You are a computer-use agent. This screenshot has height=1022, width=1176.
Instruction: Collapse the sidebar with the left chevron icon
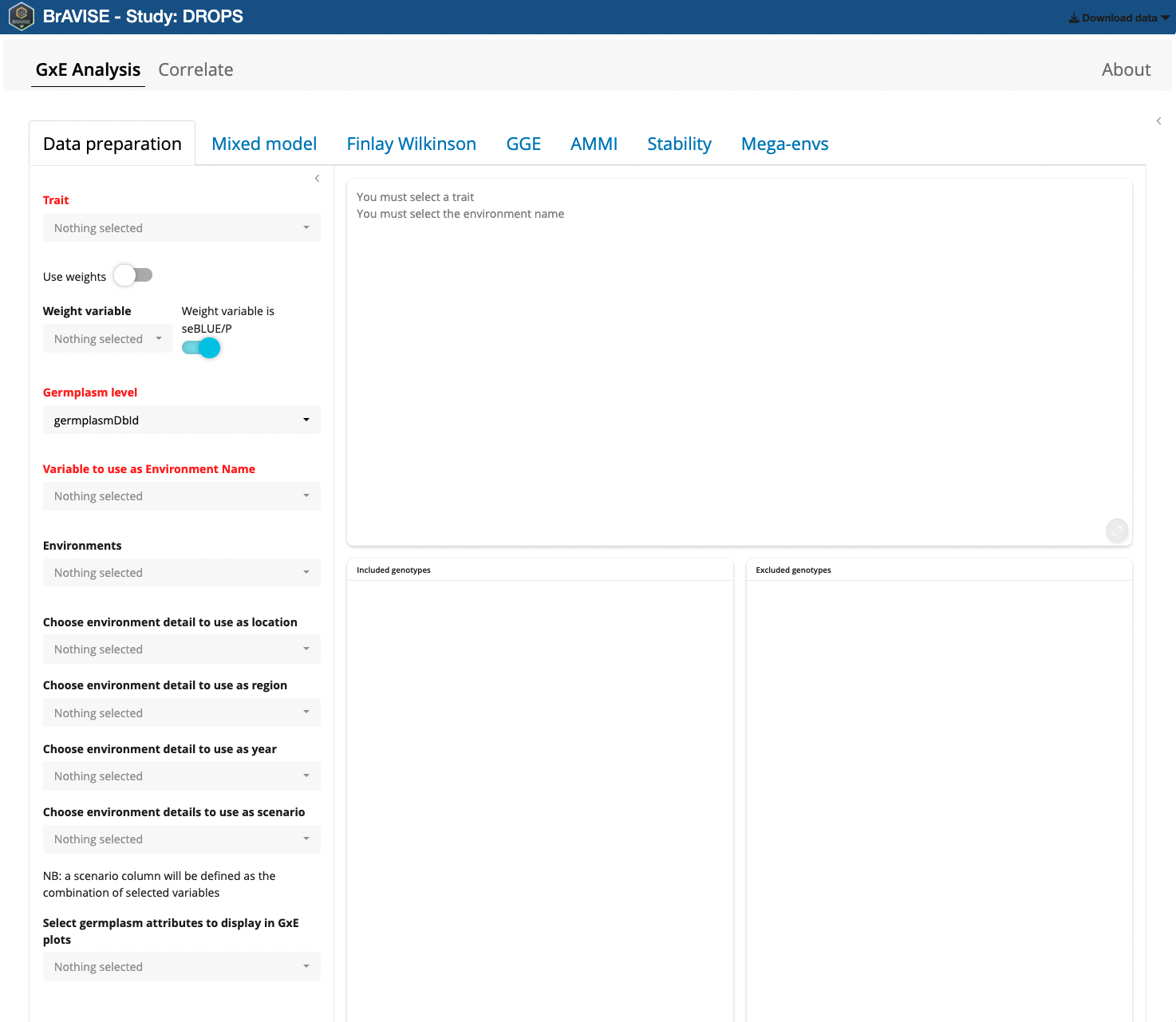317,179
